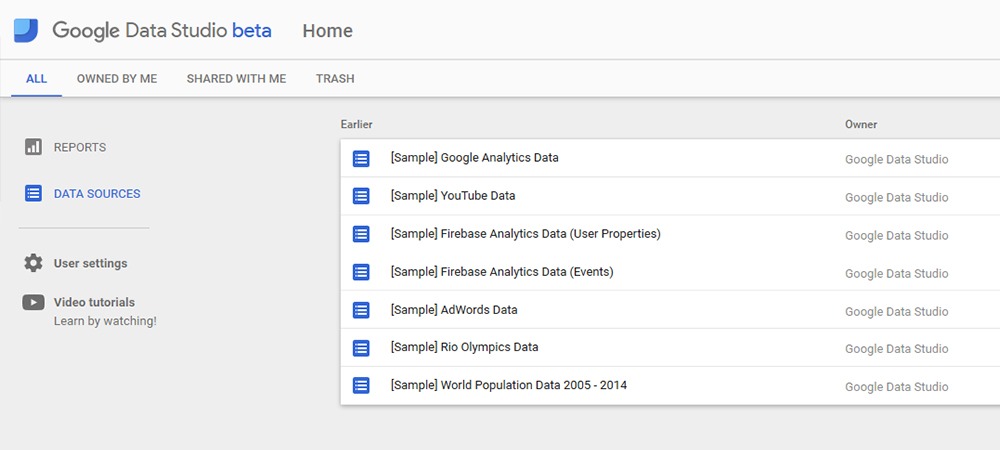Open [Sample] YouTube Data source

453,196
